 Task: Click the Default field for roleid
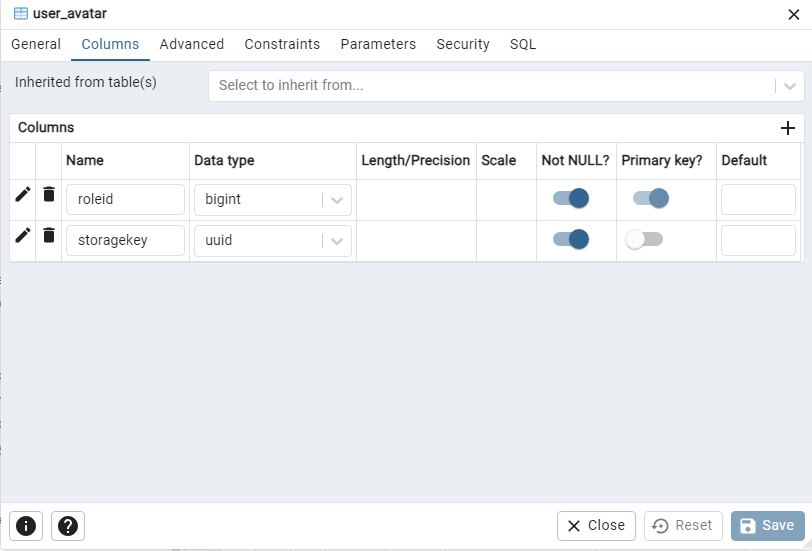[x=758, y=199]
